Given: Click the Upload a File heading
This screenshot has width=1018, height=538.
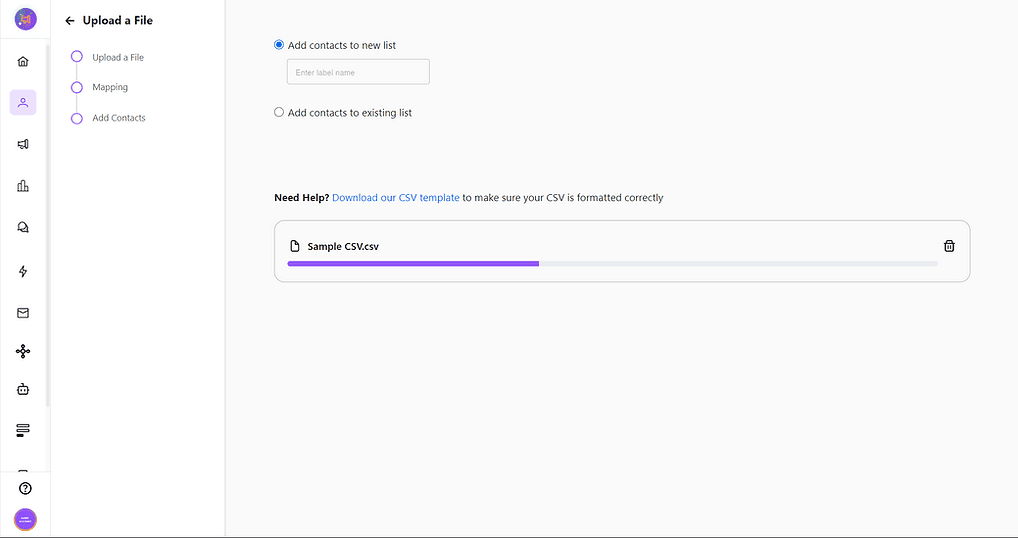Looking at the screenshot, I should 118,21.
